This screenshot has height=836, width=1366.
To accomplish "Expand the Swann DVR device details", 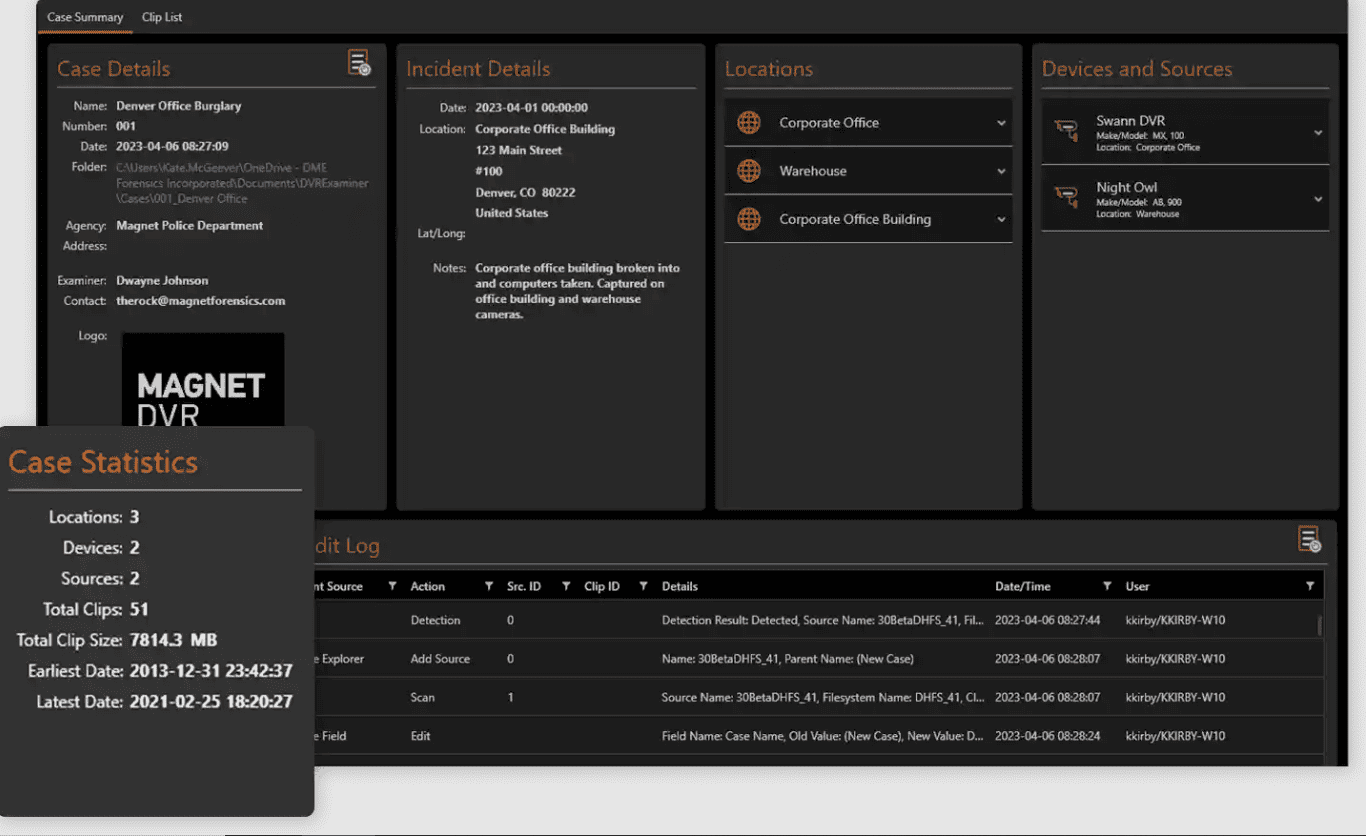I will pos(1318,132).
